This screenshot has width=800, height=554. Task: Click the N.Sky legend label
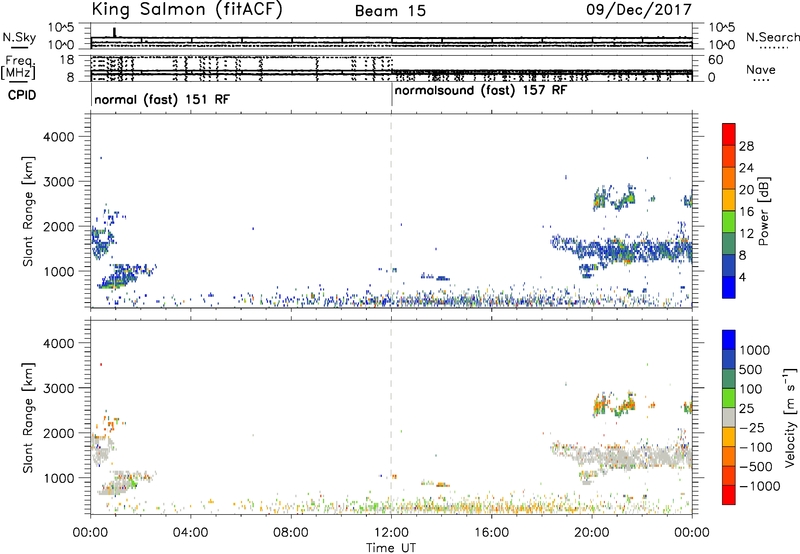pos(19,37)
